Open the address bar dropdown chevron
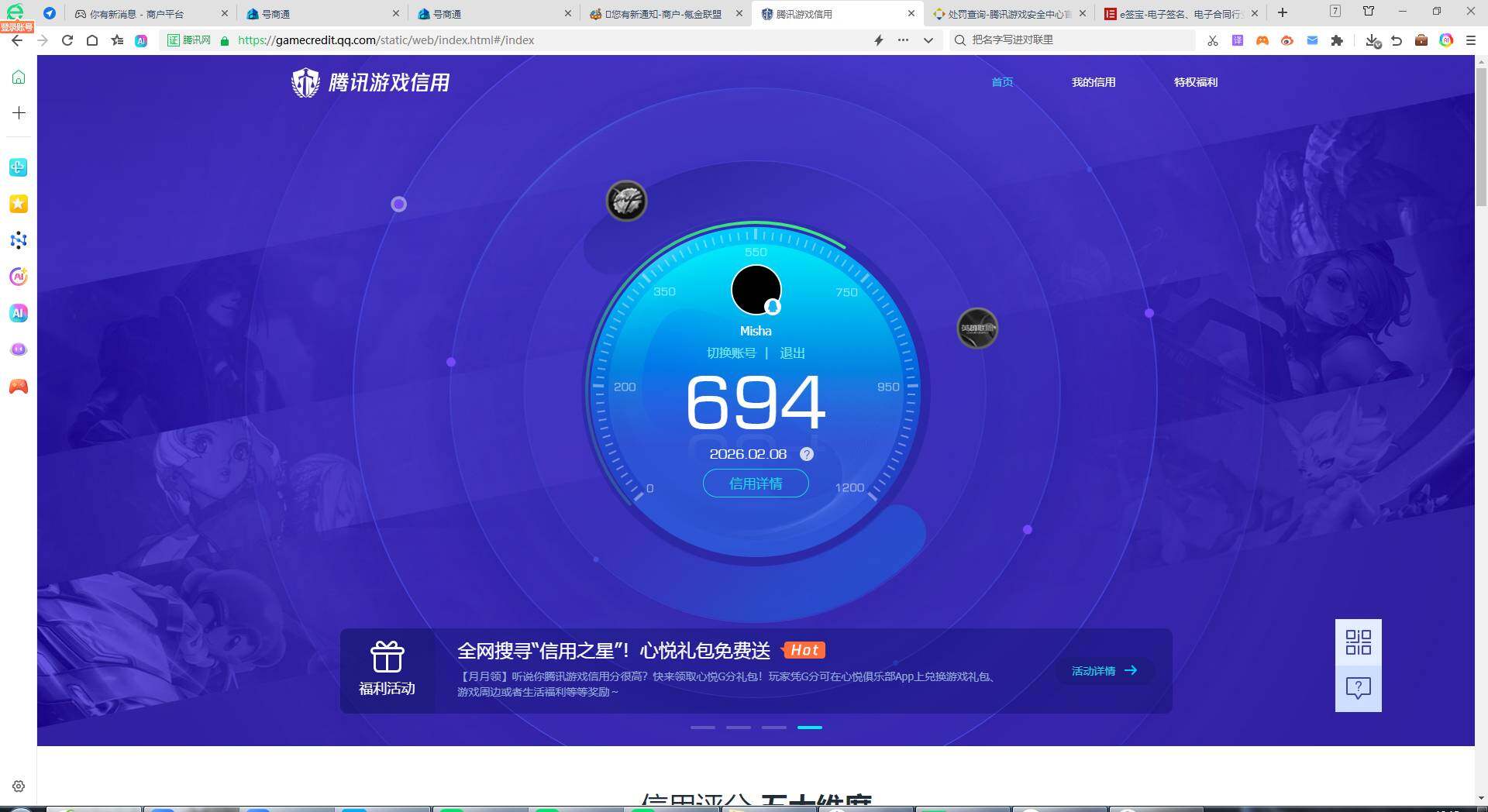1488x812 pixels. coord(928,40)
